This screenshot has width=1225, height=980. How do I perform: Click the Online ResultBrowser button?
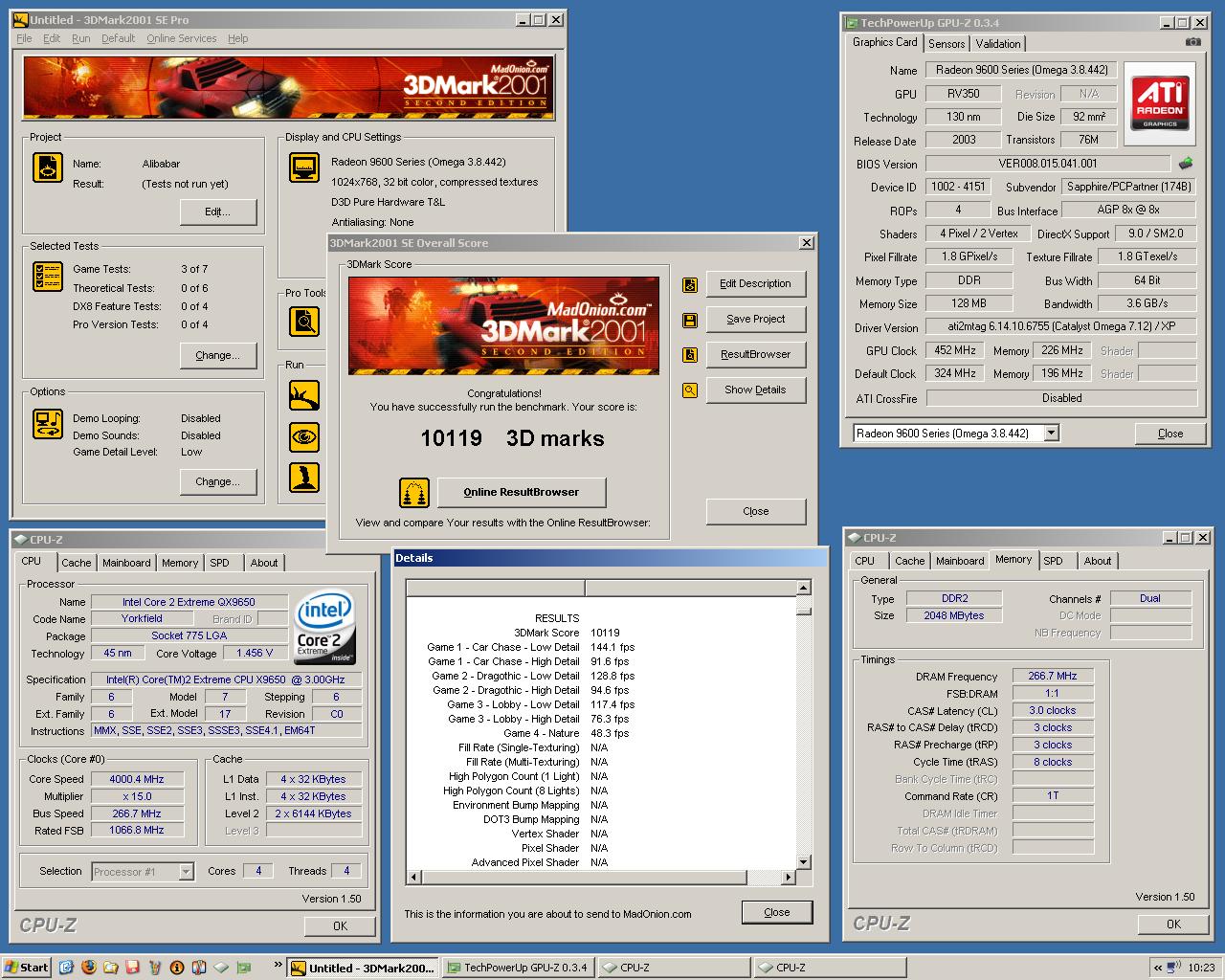pyautogui.click(x=521, y=492)
